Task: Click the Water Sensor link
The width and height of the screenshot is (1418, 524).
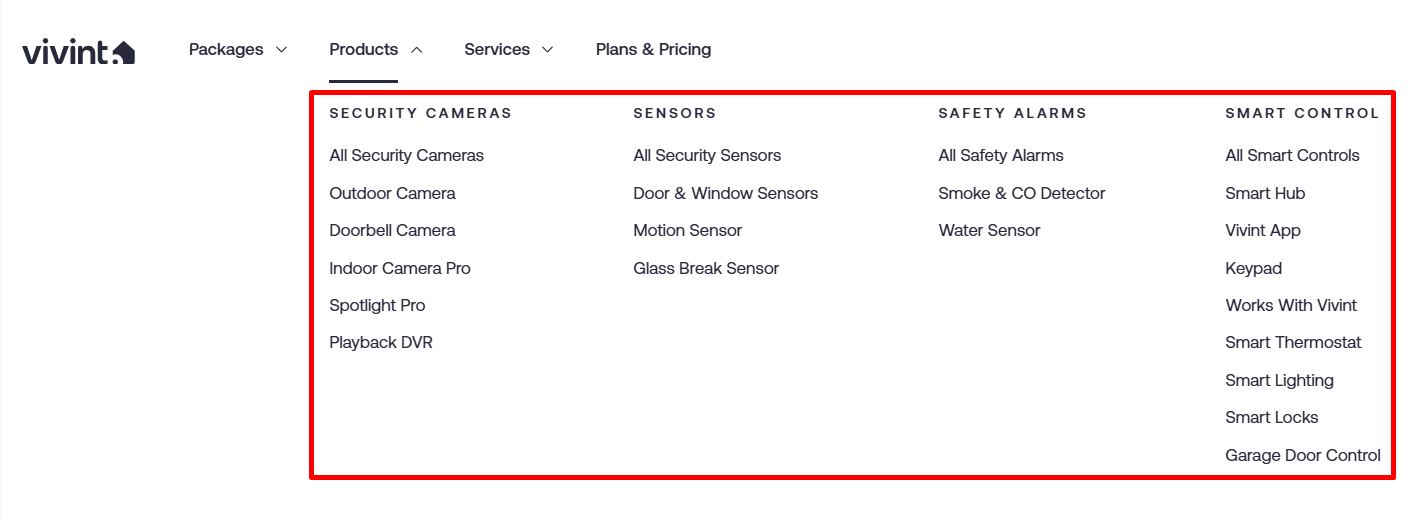Action: point(989,231)
